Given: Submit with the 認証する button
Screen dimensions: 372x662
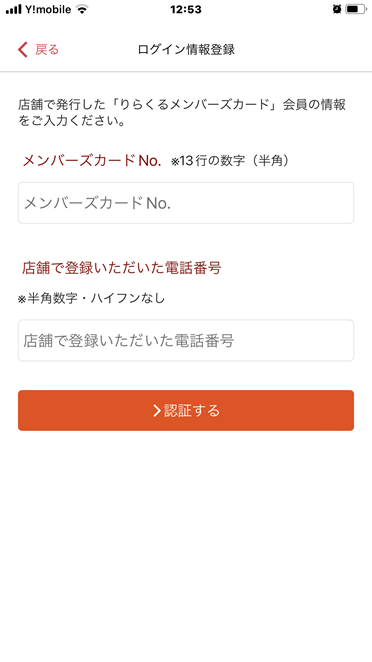Looking at the screenshot, I should pos(186,410).
